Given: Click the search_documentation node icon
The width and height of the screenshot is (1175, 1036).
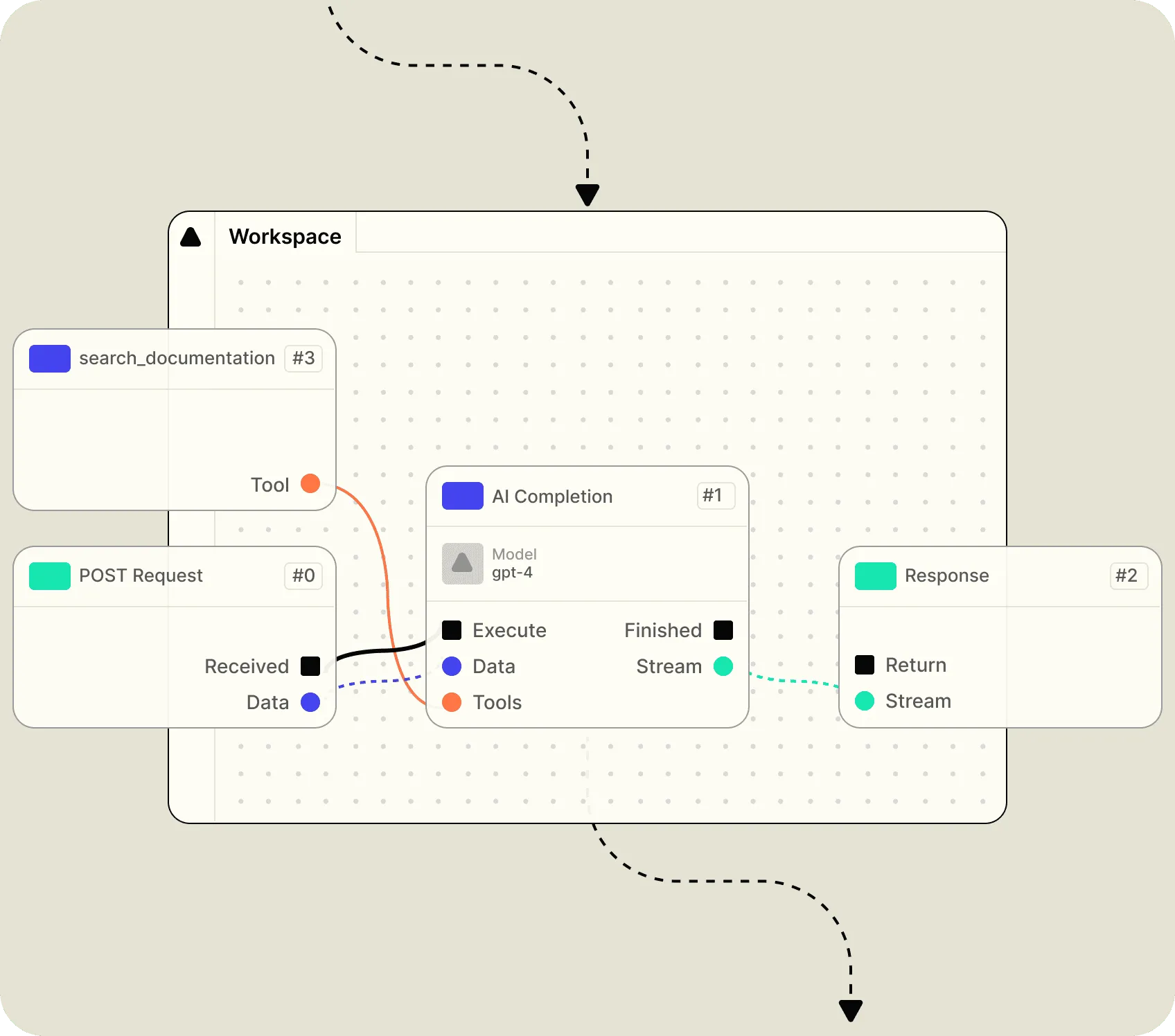Looking at the screenshot, I should coord(49,358).
